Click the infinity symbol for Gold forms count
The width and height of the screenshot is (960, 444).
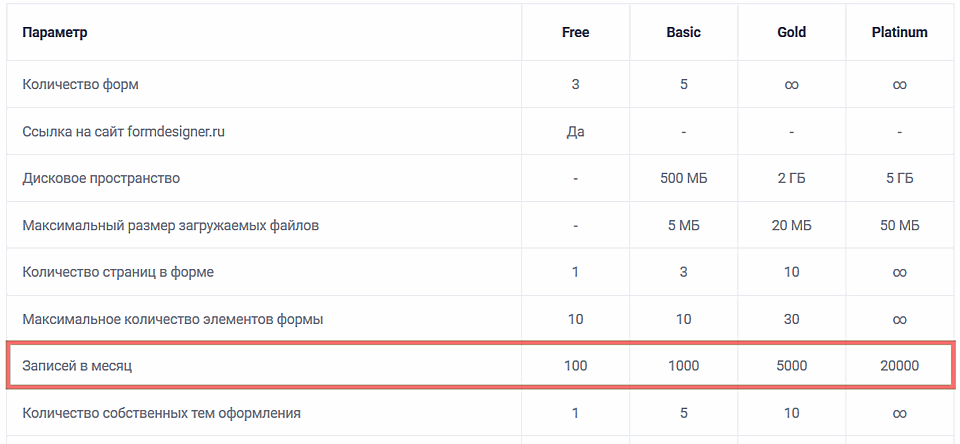[x=791, y=85]
